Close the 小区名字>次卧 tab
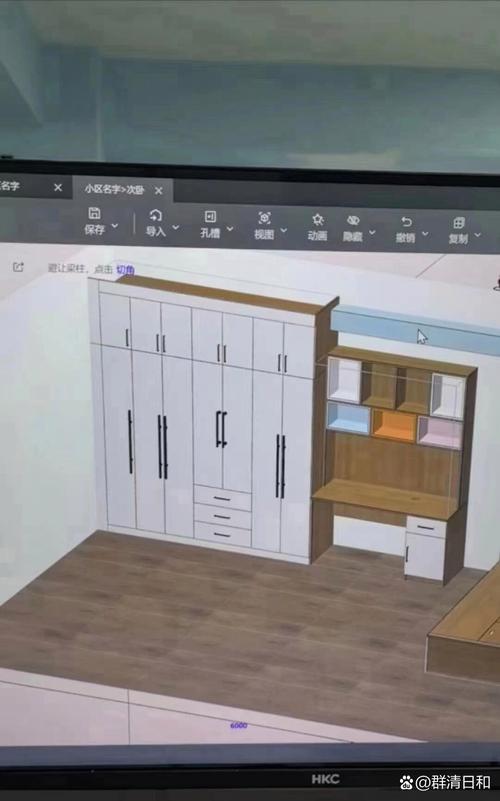 coord(159,191)
